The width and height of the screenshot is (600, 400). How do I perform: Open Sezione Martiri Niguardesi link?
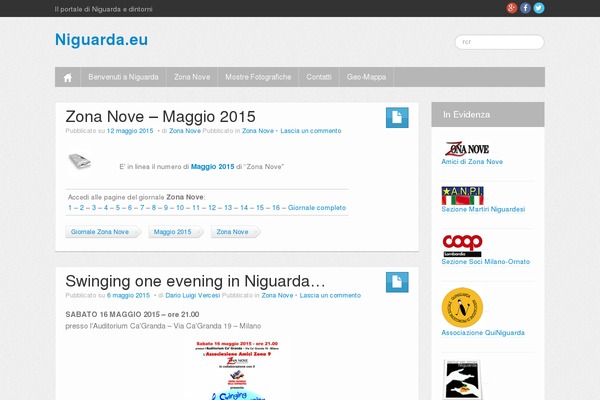[x=483, y=209]
